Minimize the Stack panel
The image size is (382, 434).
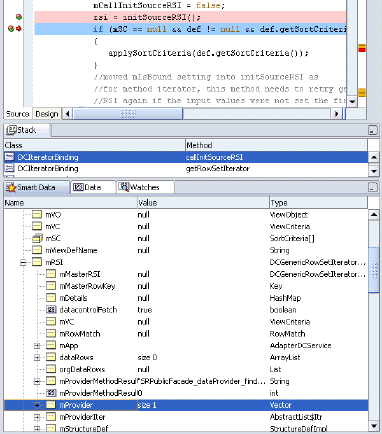click(372, 130)
